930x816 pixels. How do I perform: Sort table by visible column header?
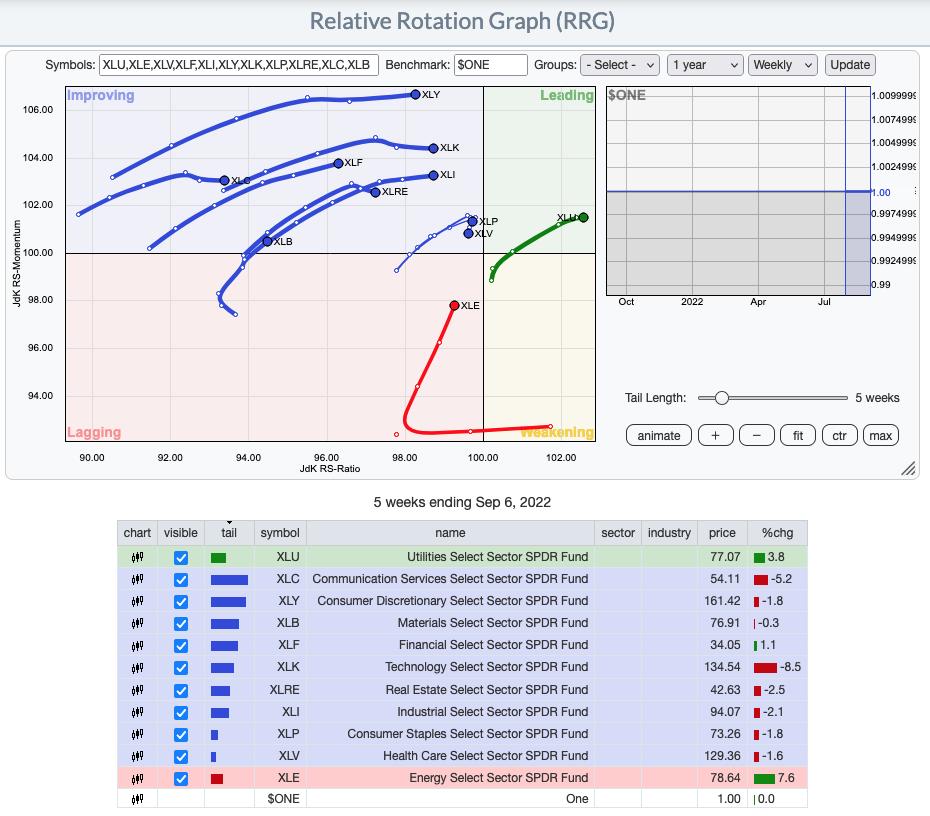[181, 533]
